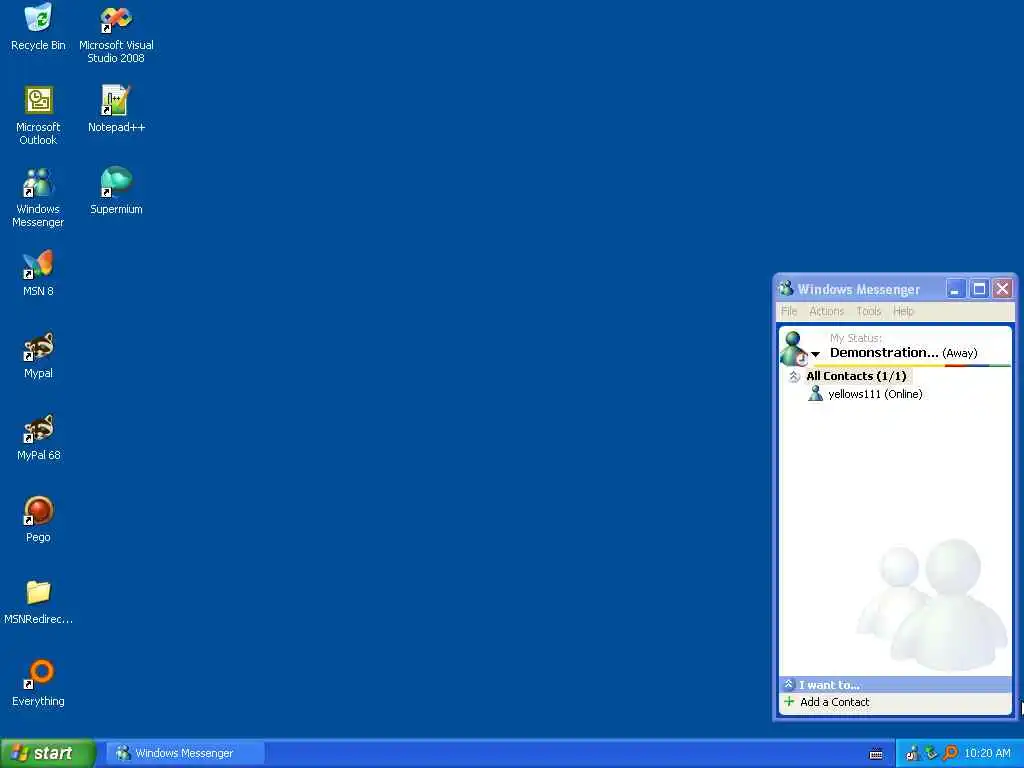Close the Windows Messenger window

(1002, 289)
